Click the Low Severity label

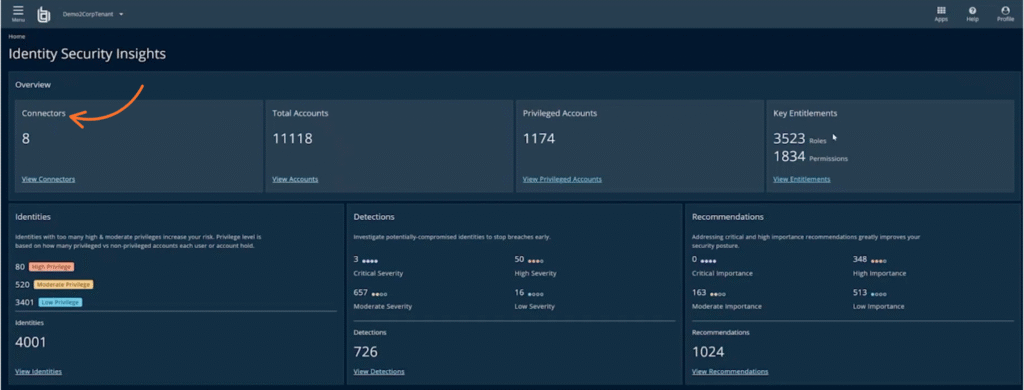click(x=534, y=306)
